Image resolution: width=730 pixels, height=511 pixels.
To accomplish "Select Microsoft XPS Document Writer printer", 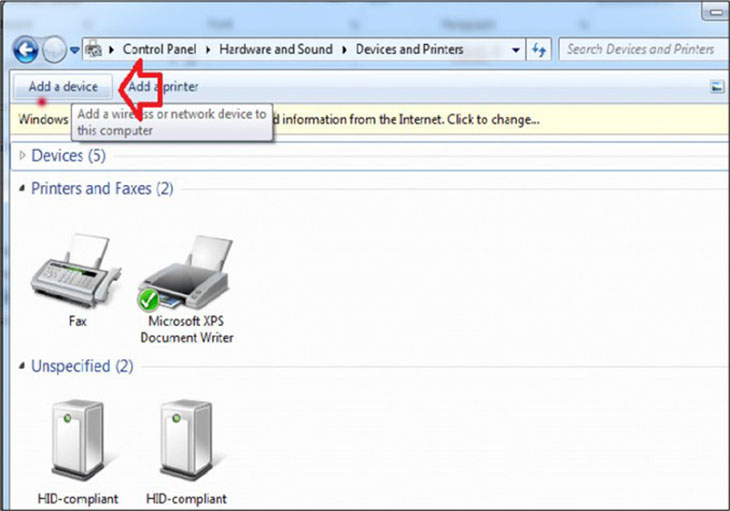I will tap(186, 275).
